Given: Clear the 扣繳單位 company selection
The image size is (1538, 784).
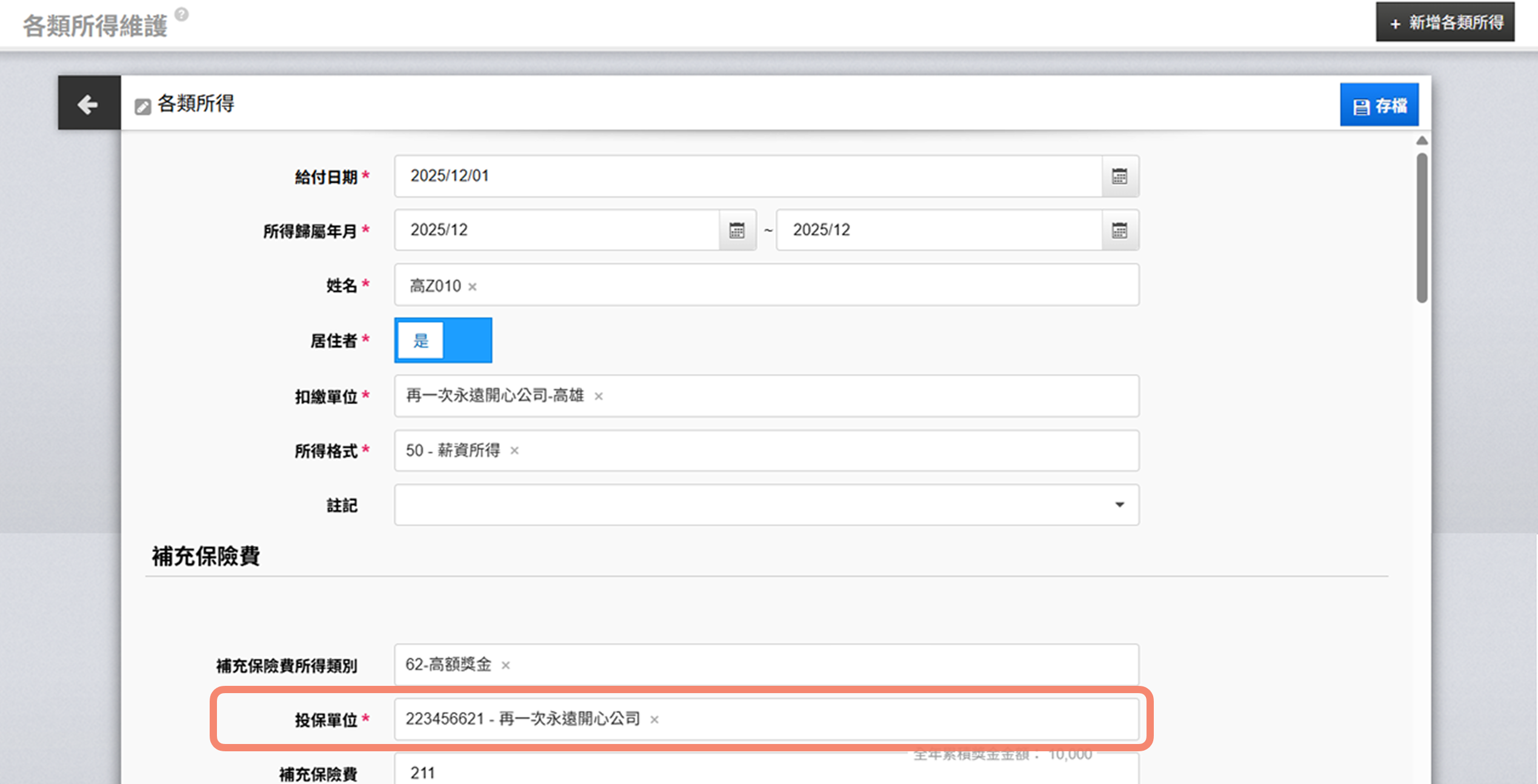Looking at the screenshot, I should click(599, 396).
